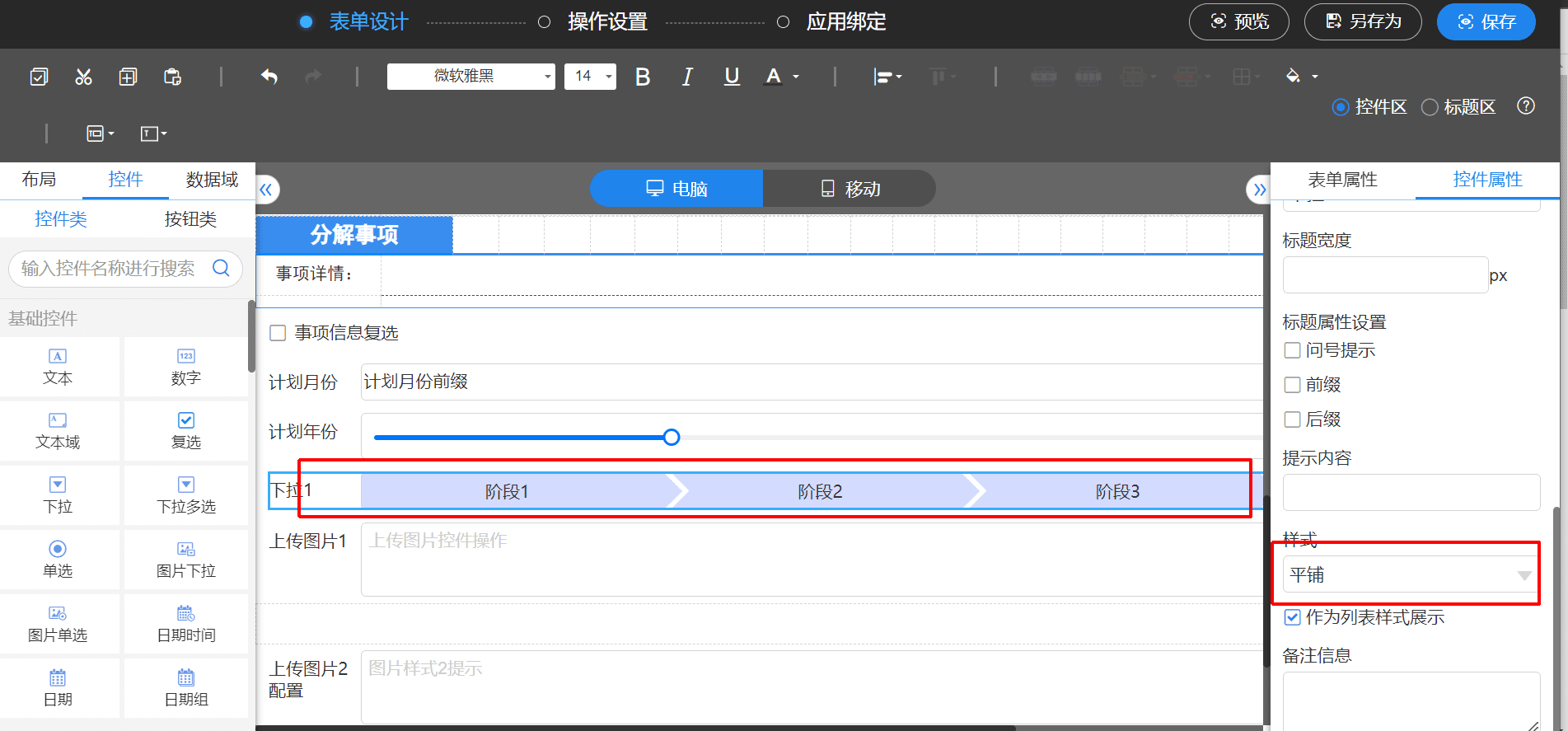
Task: Click the control name search box
Action: (125, 269)
